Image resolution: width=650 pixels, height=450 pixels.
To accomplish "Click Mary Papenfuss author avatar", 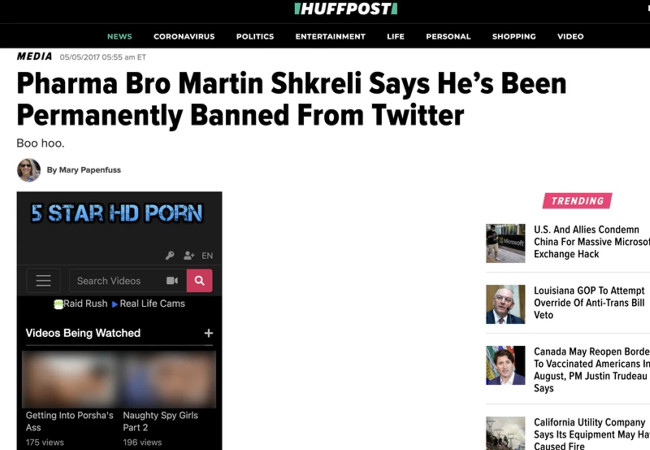I will pyautogui.click(x=29, y=170).
